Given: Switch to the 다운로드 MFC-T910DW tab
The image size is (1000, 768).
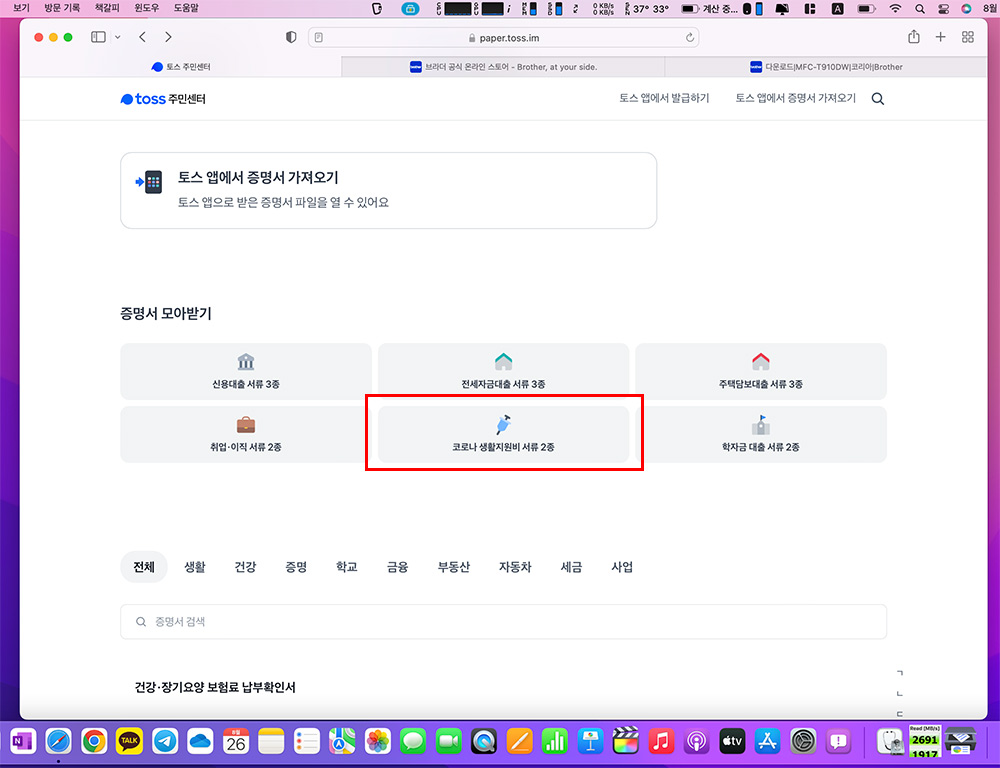Looking at the screenshot, I should [826, 66].
